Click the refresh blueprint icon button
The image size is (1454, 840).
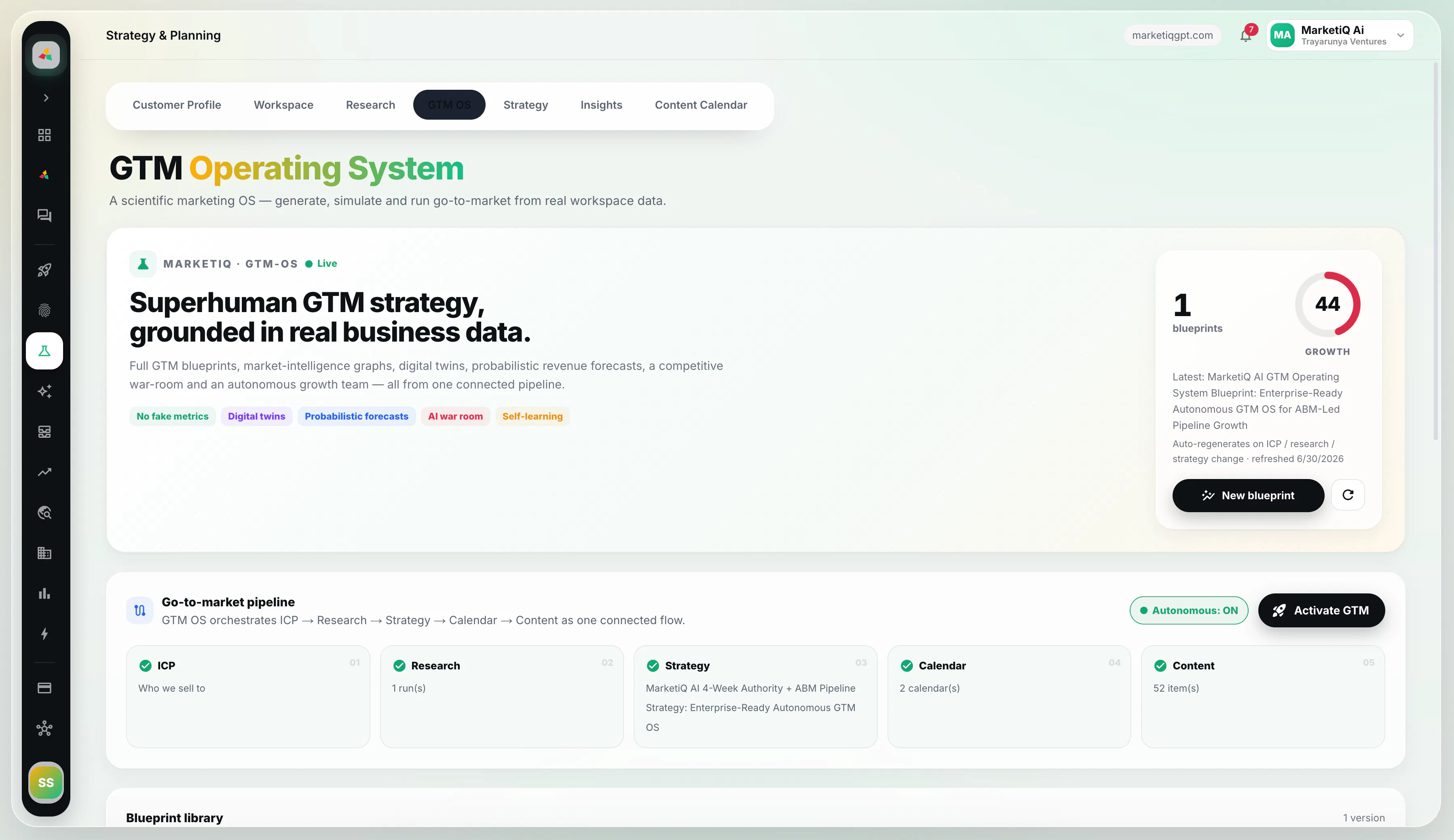pyautogui.click(x=1348, y=495)
